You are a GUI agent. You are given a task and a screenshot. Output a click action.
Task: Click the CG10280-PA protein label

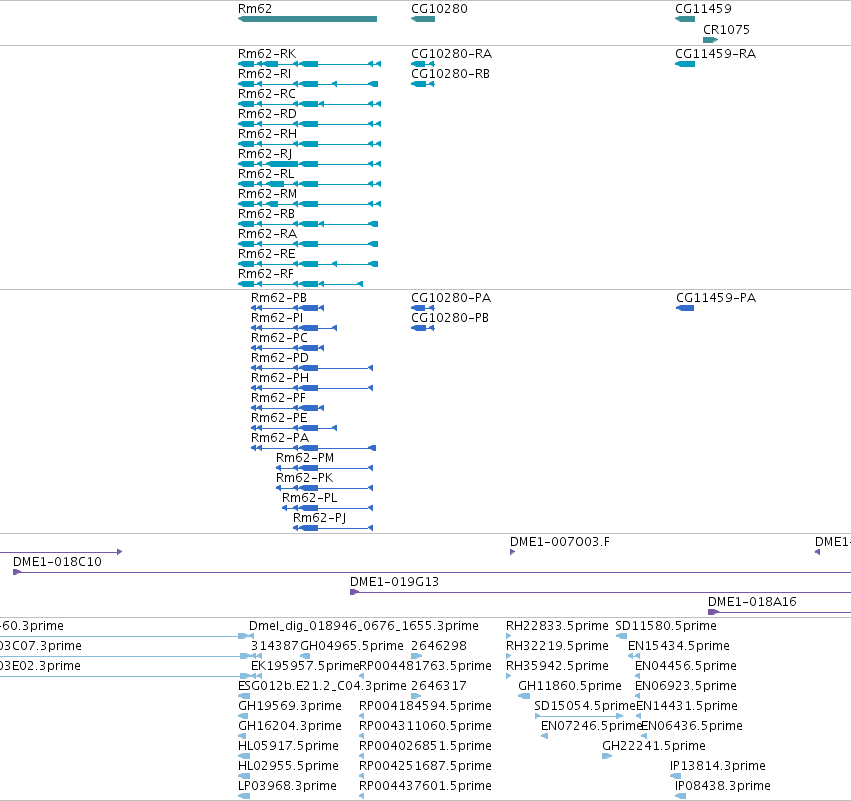[x=451, y=298]
